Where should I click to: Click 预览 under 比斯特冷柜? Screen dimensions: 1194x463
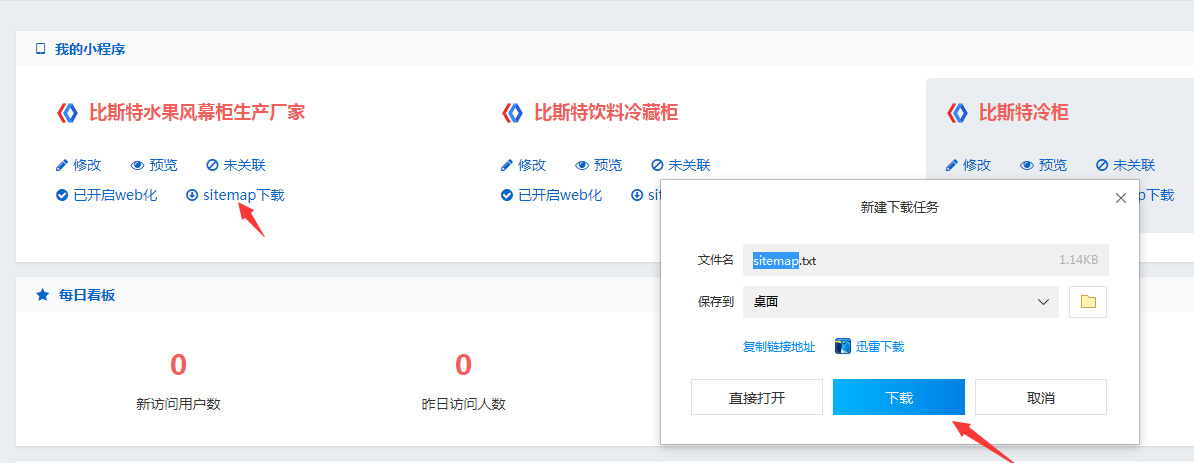click(x=1043, y=165)
